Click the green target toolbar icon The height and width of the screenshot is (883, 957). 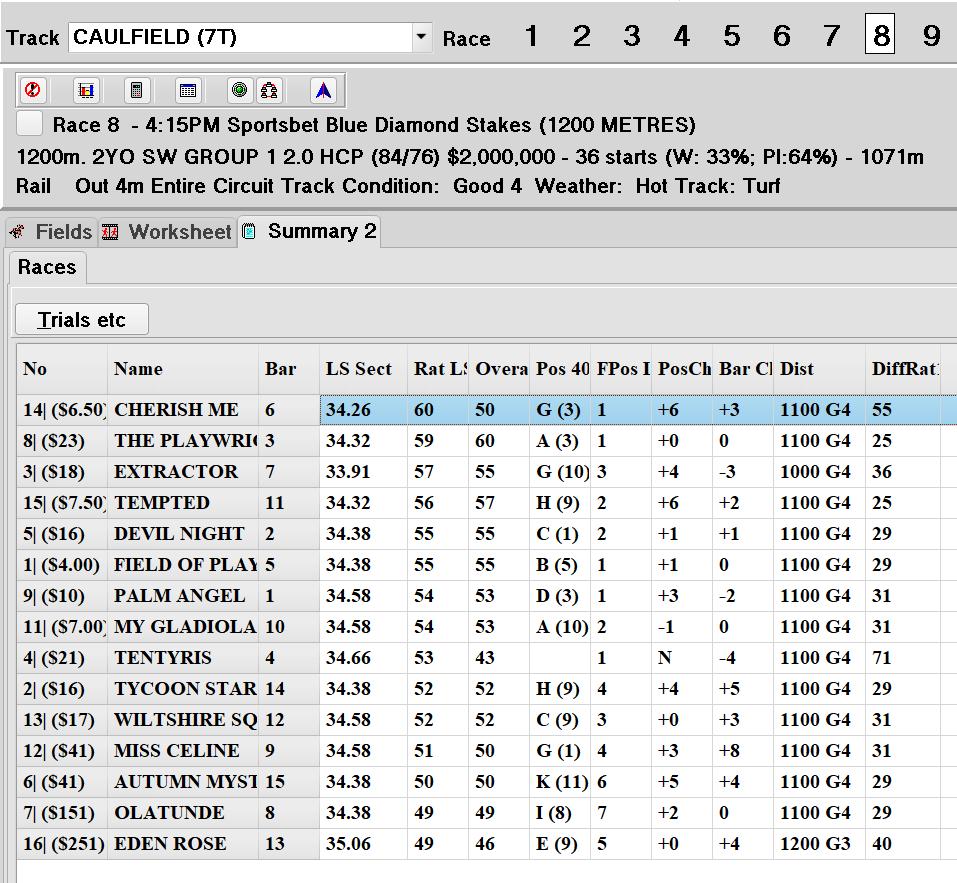click(x=239, y=91)
